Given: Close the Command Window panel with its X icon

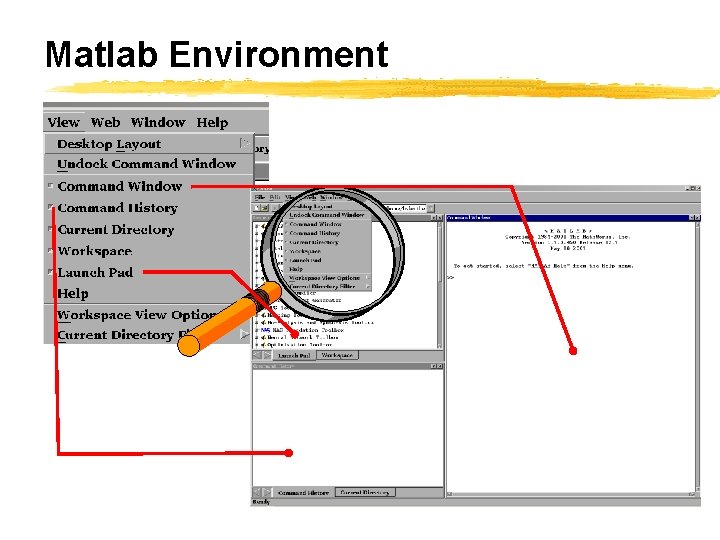Looking at the screenshot, I should coord(698,218).
